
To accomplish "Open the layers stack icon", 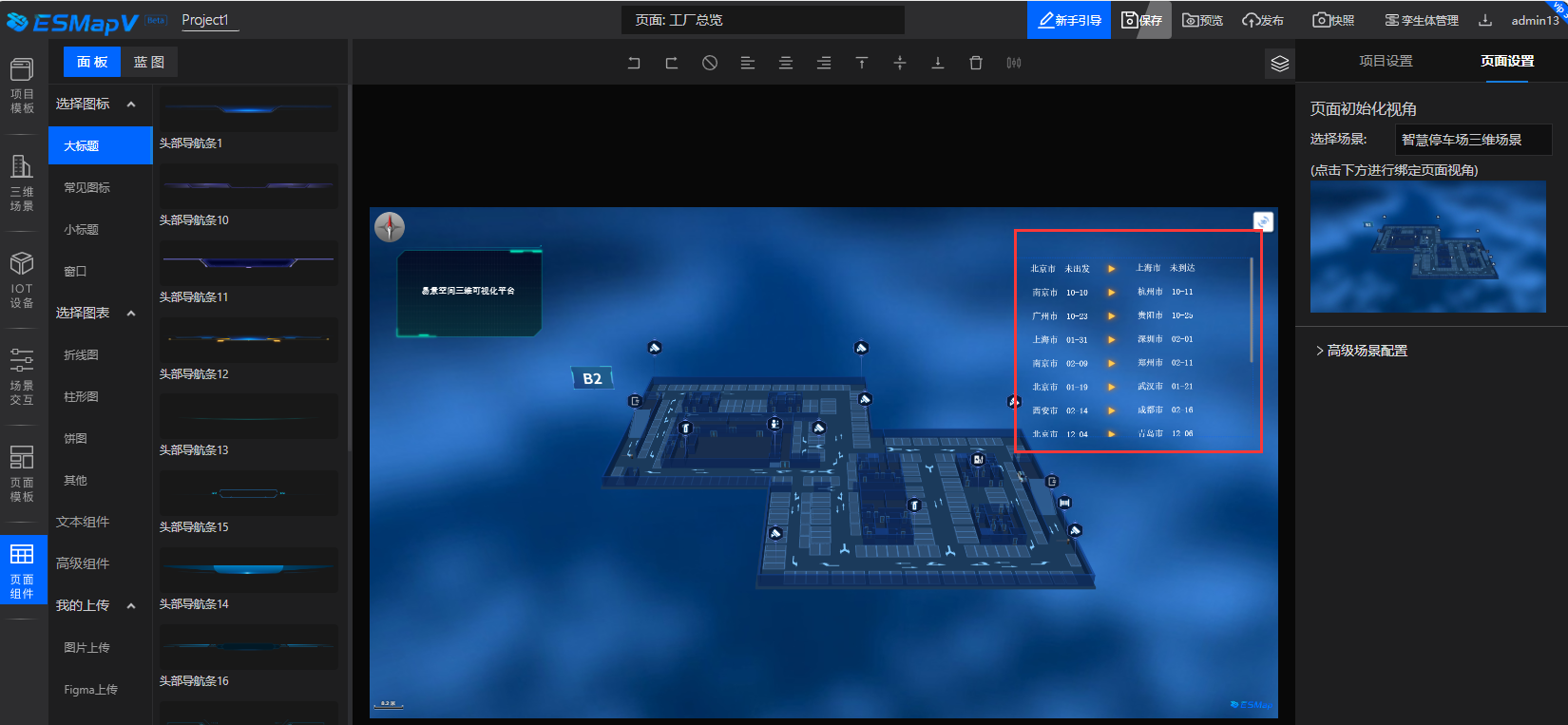I will (x=1279, y=64).
